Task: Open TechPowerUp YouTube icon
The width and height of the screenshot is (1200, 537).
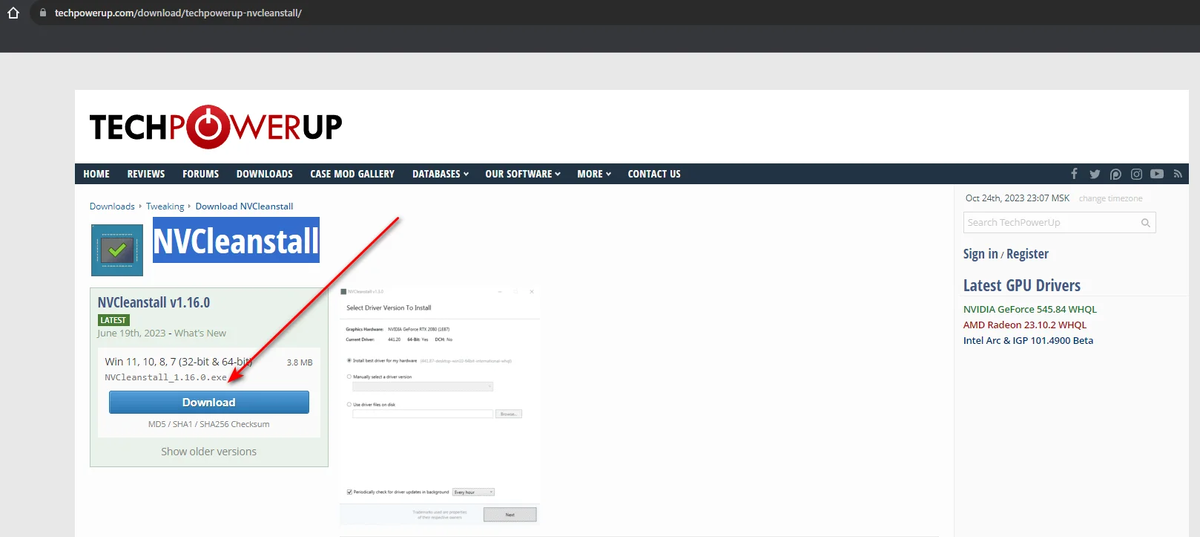Action: click(x=1157, y=174)
